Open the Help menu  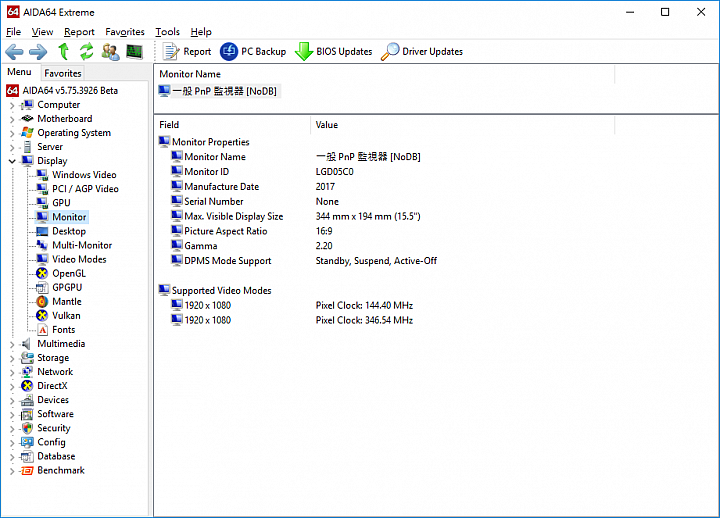(x=201, y=32)
